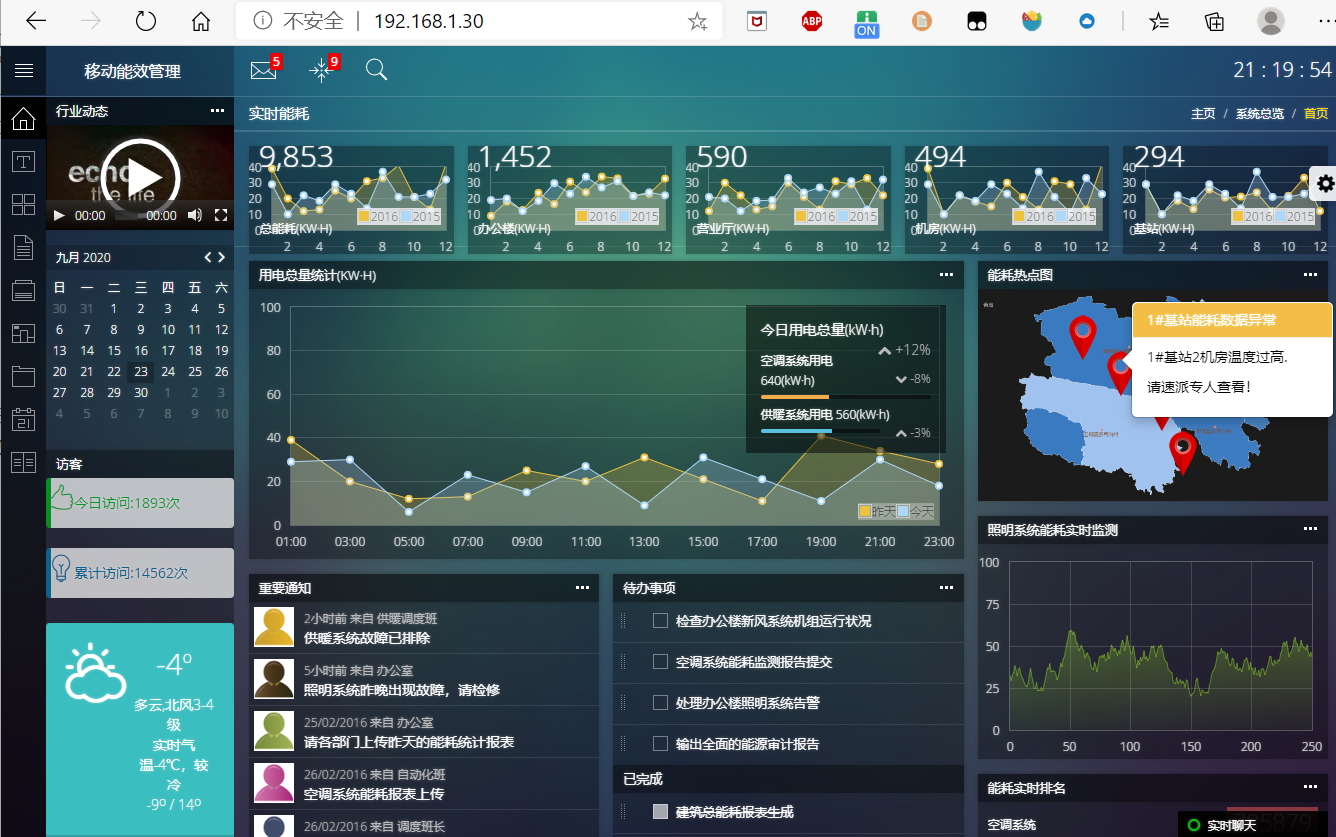Open the 行业动态 panel options (three dots)
Image resolution: width=1336 pixels, height=837 pixels.
pos(217,111)
